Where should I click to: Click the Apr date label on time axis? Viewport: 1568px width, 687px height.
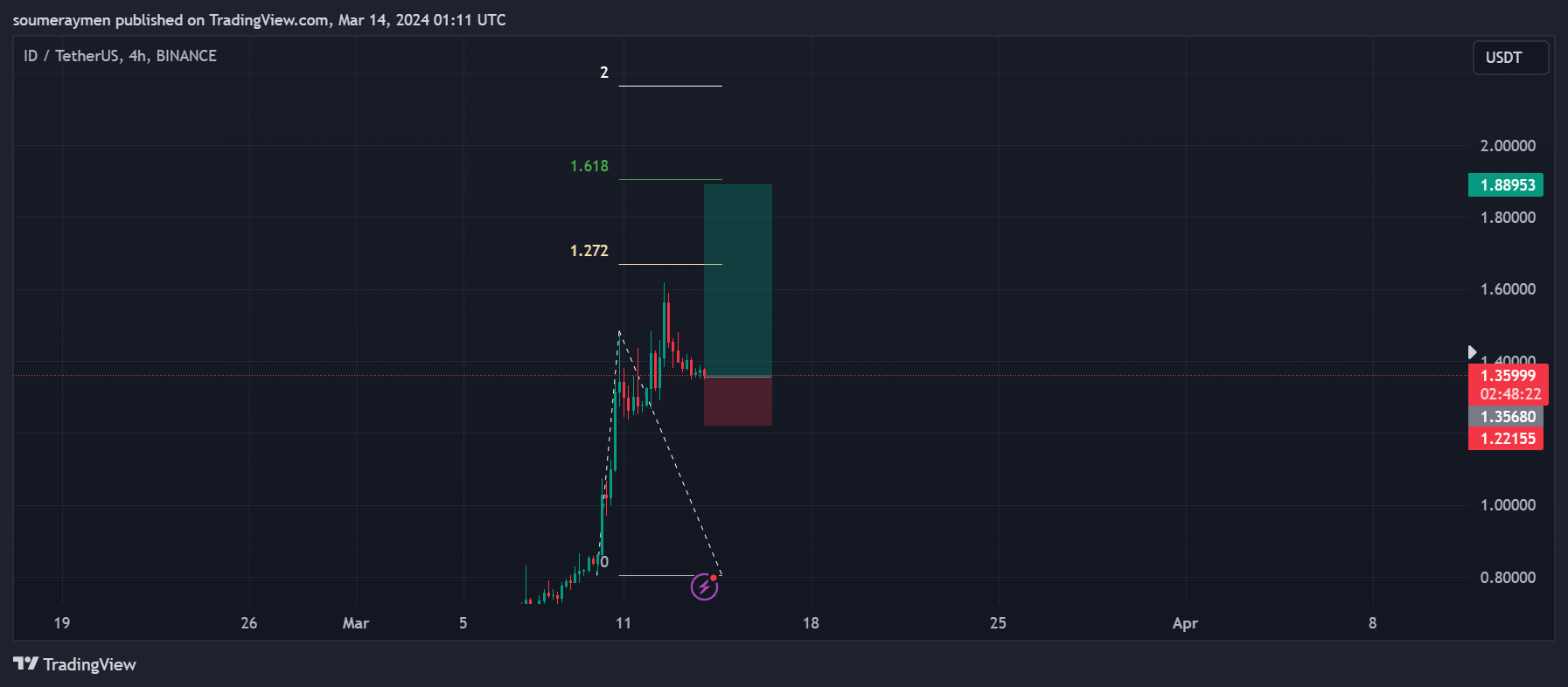(x=1185, y=623)
